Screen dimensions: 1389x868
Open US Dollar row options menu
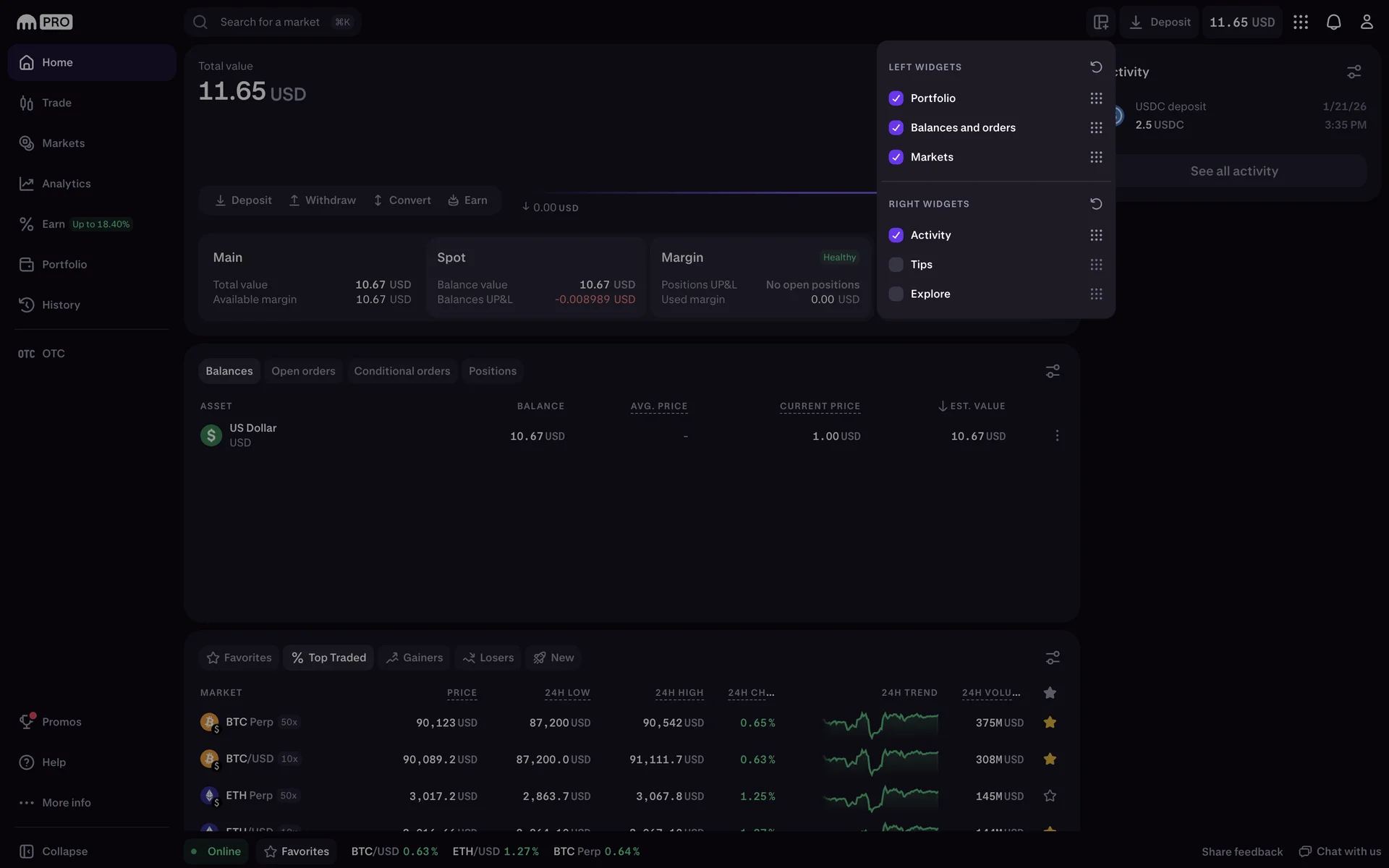(1057, 435)
